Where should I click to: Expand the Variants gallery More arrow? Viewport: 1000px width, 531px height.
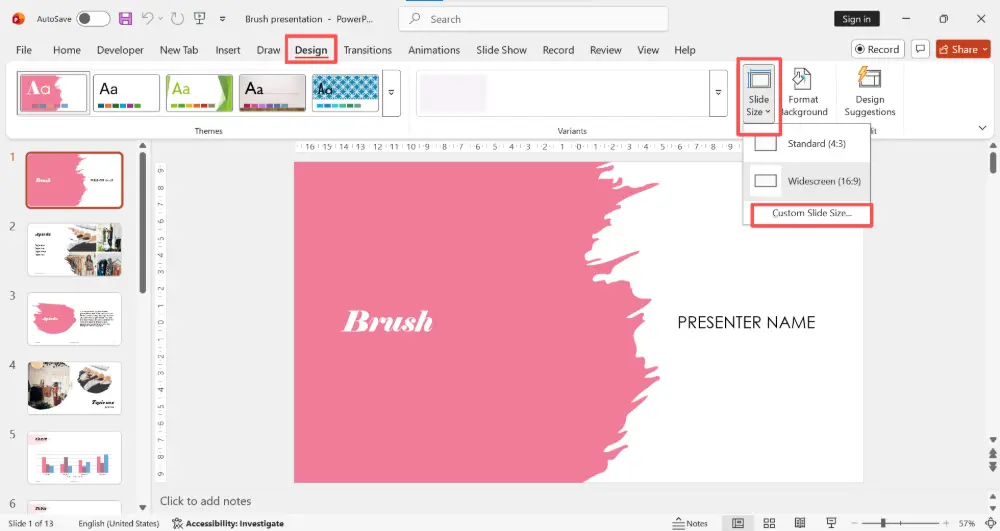click(718, 93)
